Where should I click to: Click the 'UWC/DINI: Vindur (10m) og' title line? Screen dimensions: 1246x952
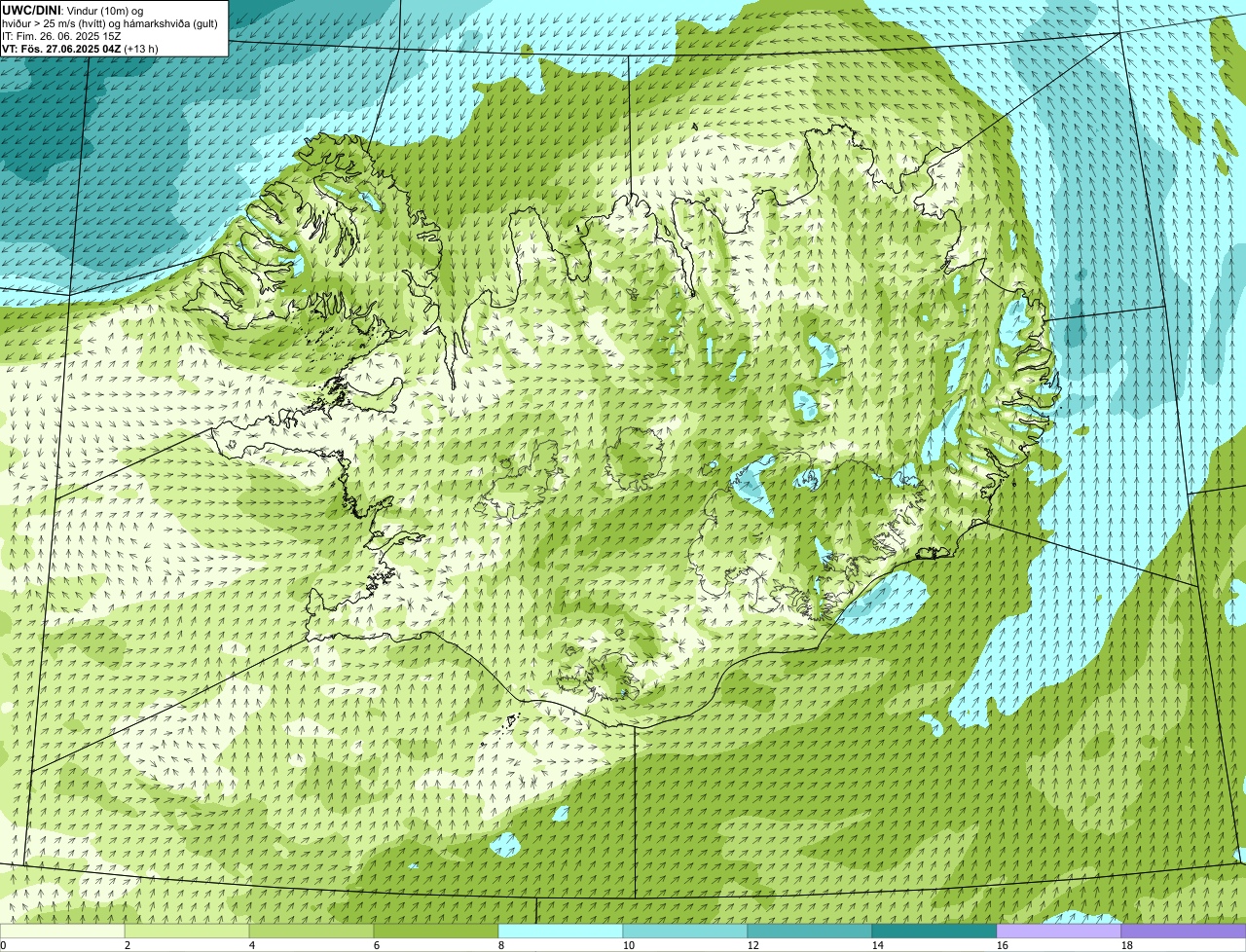(x=72, y=10)
